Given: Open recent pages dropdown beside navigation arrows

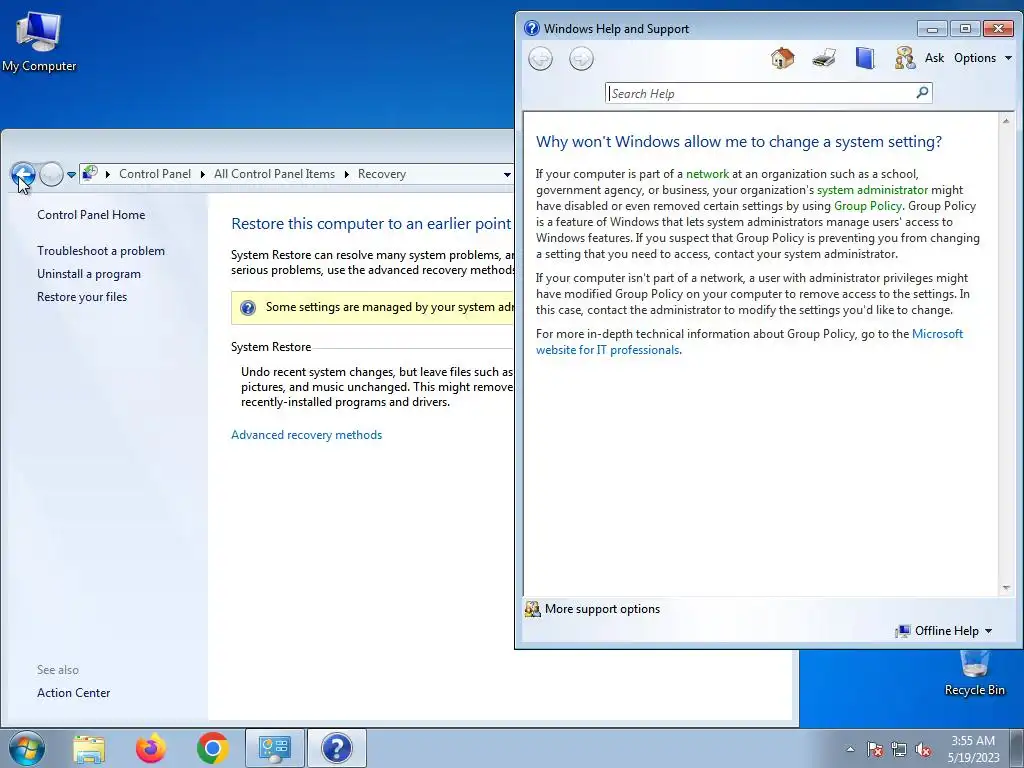Looking at the screenshot, I should pyautogui.click(x=71, y=174).
